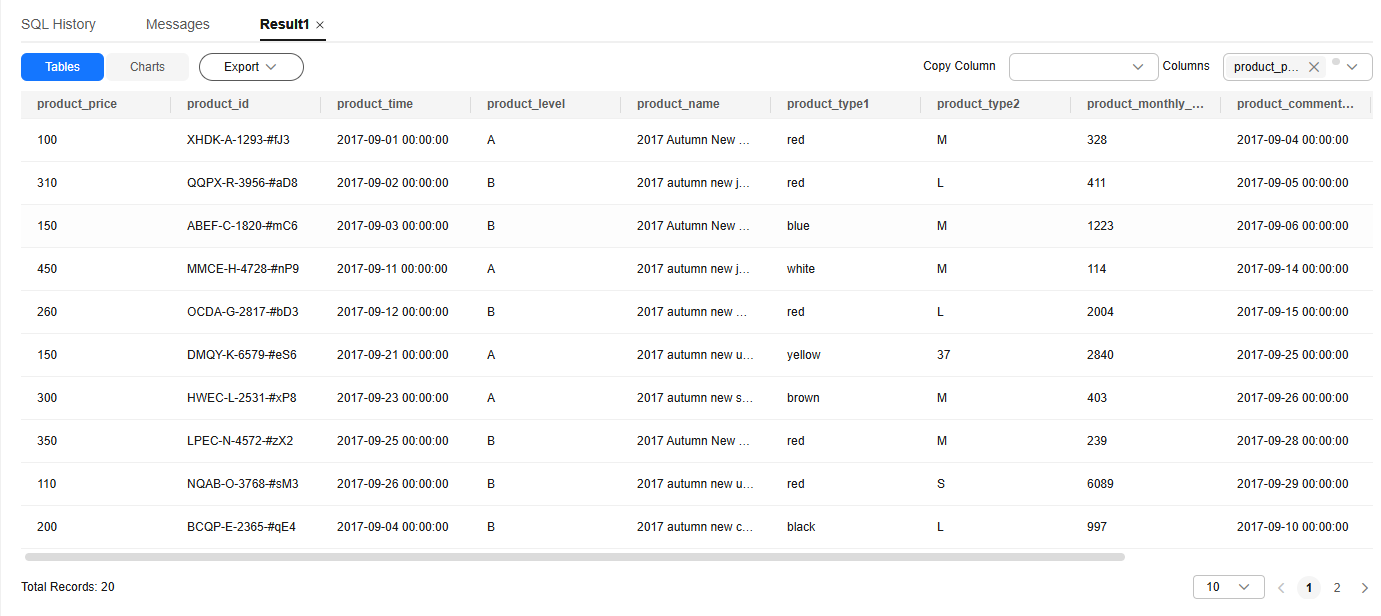1381x616 pixels.
Task: Click the product_price column header
Action: (x=77, y=104)
